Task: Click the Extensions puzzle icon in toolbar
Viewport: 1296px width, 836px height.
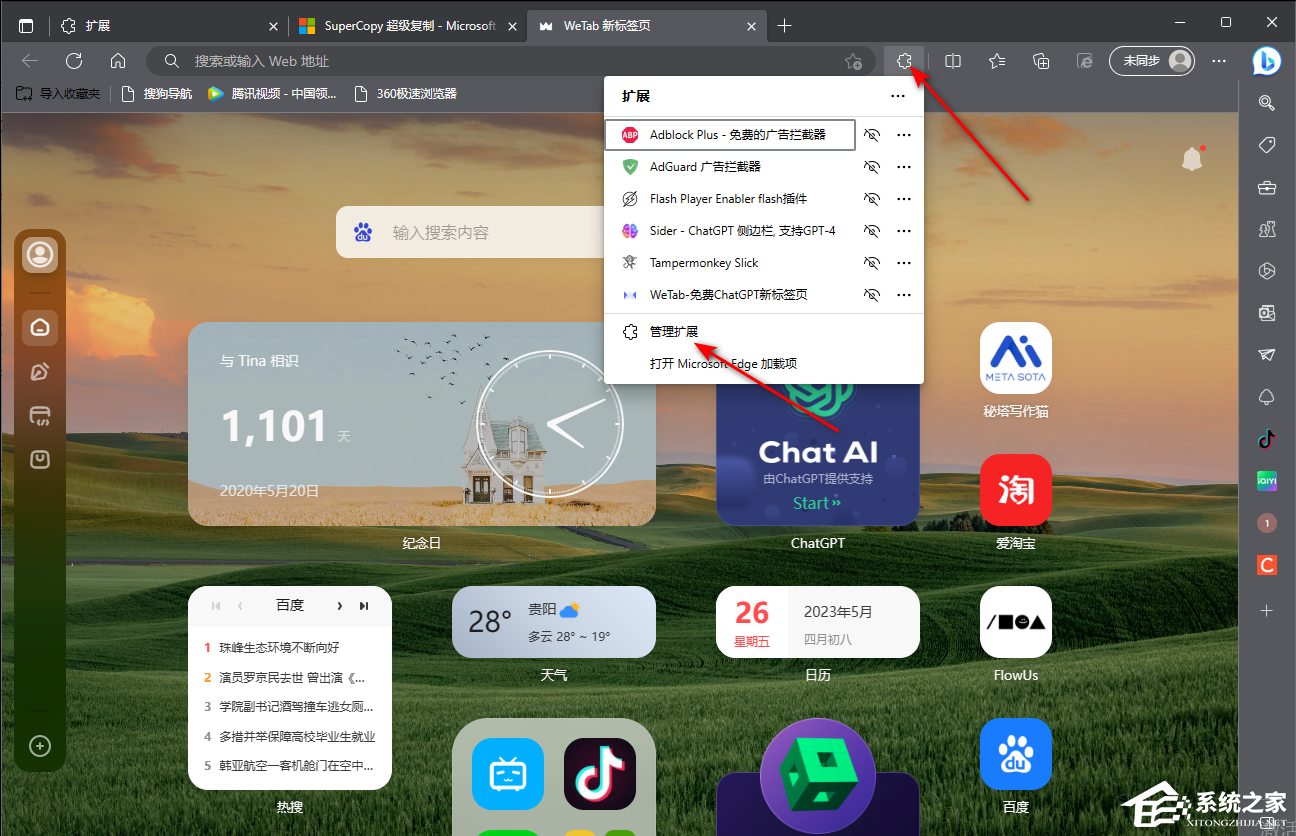Action: point(904,61)
